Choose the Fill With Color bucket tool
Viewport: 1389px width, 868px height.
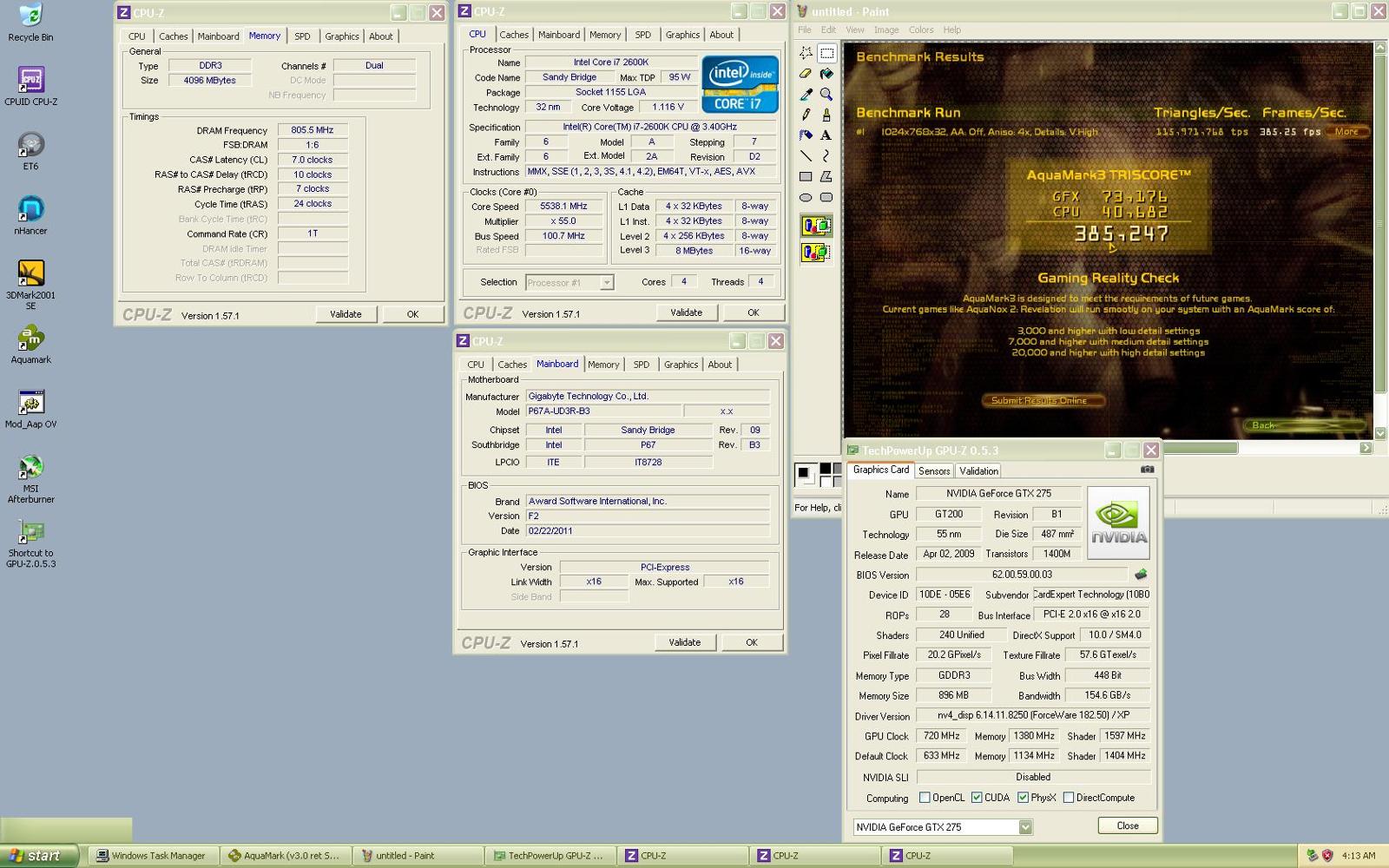point(826,74)
